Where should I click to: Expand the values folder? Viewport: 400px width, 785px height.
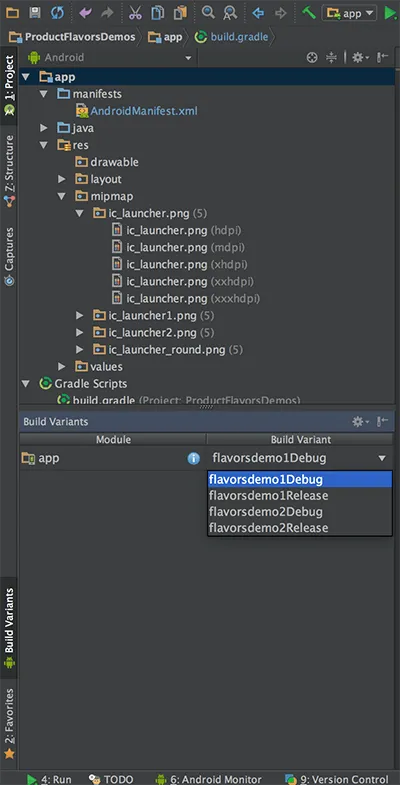[62, 366]
